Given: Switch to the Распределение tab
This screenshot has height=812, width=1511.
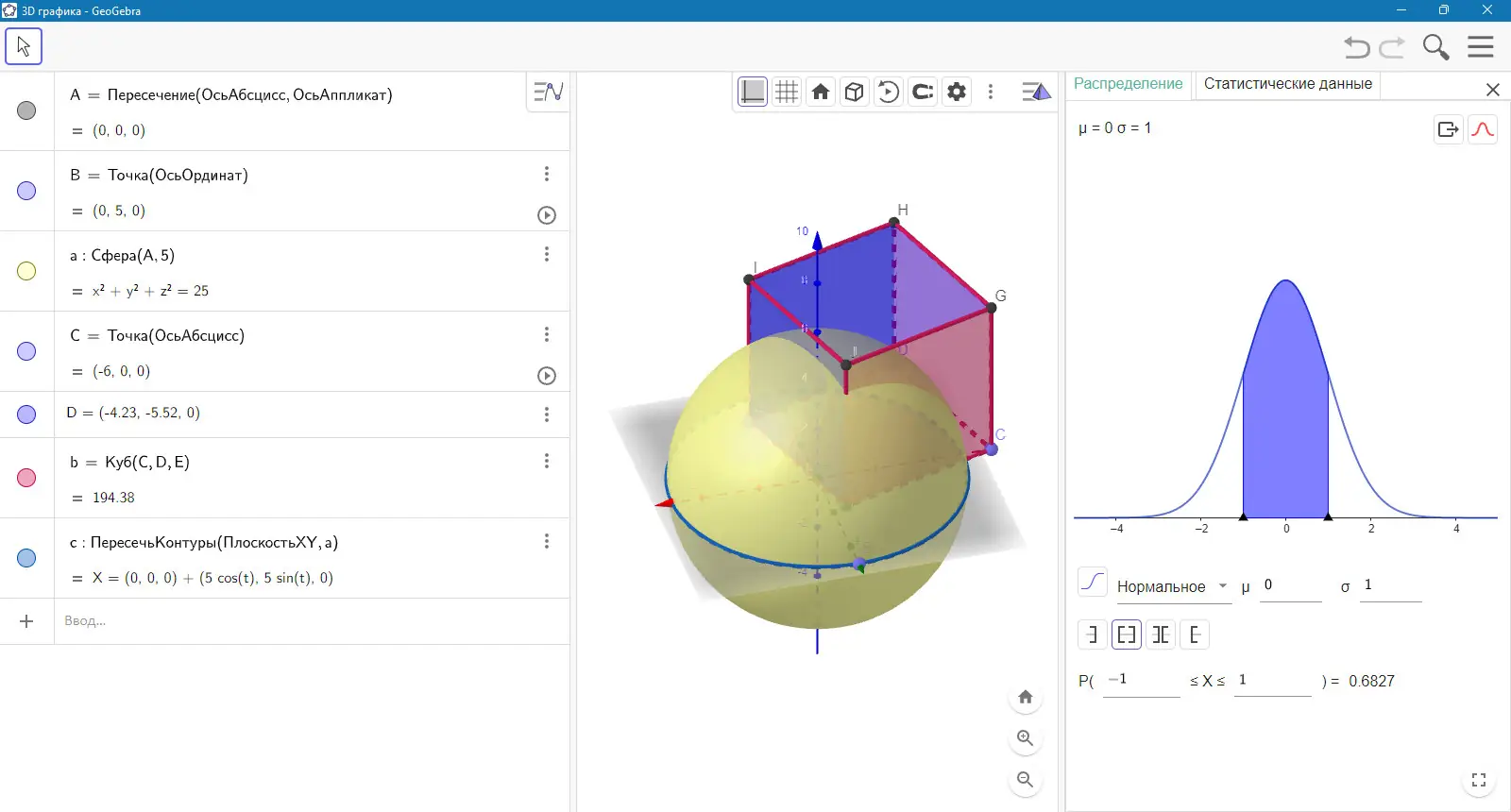Looking at the screenshot, I should pos(1129,84).
